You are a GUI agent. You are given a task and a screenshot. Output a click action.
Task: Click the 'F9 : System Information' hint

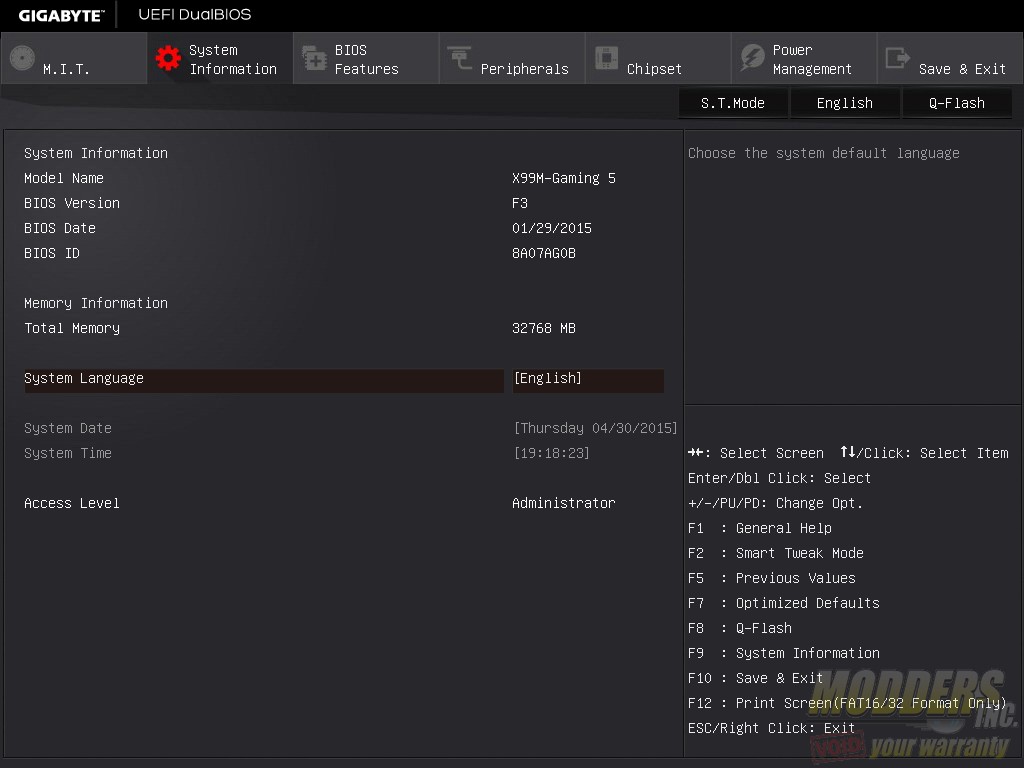[x=784, y=654]
